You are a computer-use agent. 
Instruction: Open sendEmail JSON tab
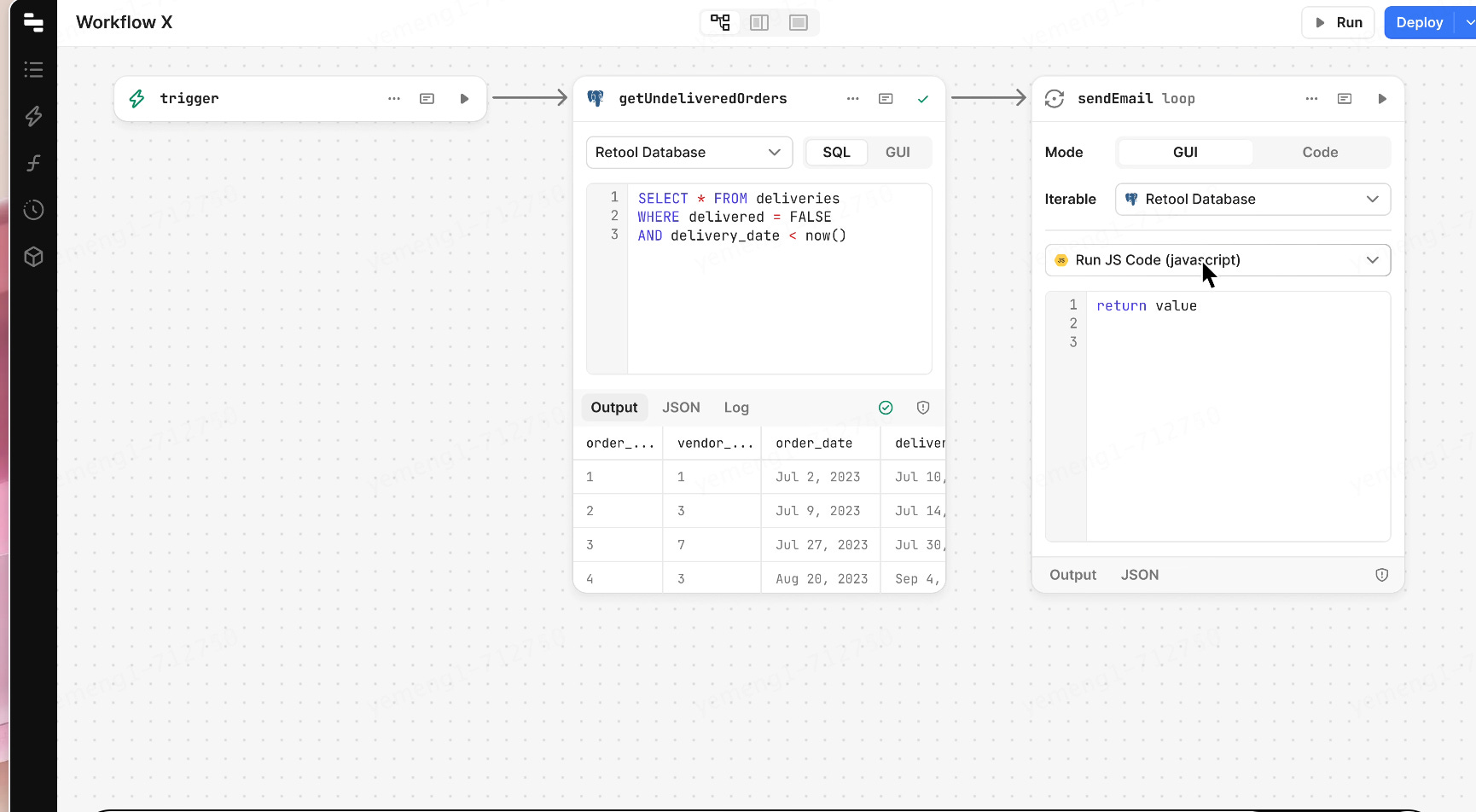pos(1140,575)
